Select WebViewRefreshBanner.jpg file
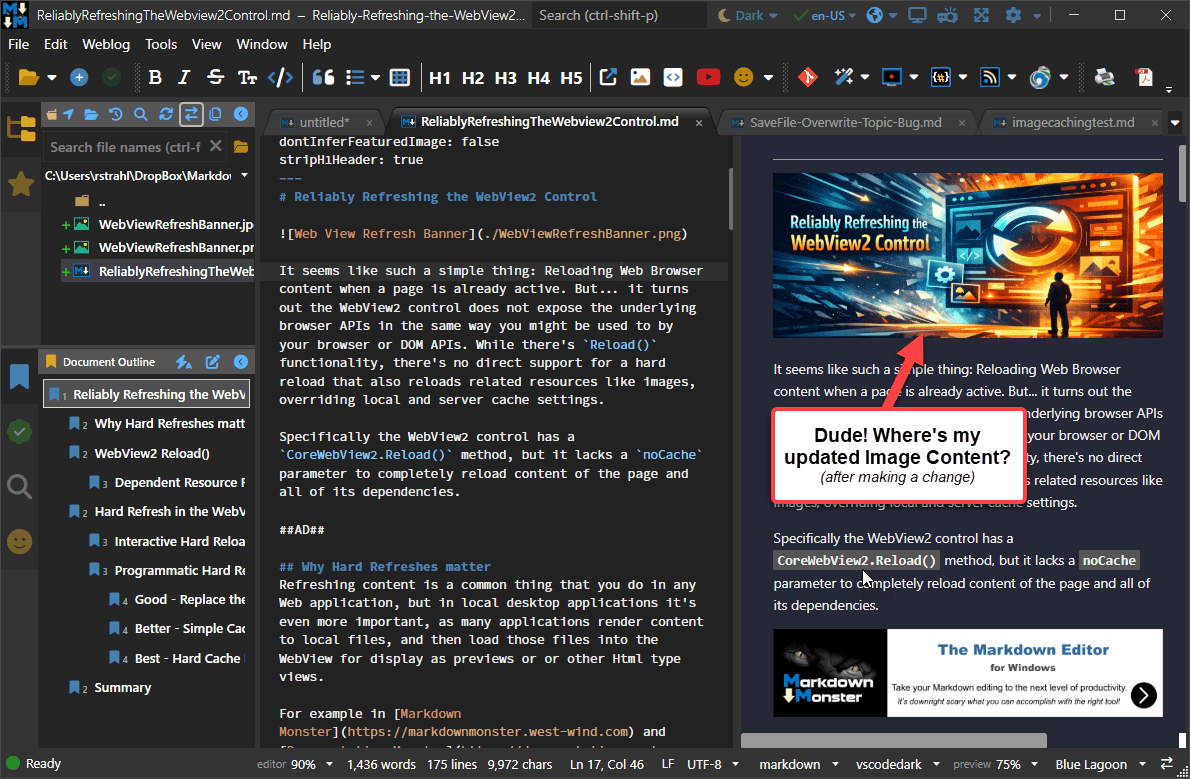This screenshot has width=1190, height=779. pos(175,225)
